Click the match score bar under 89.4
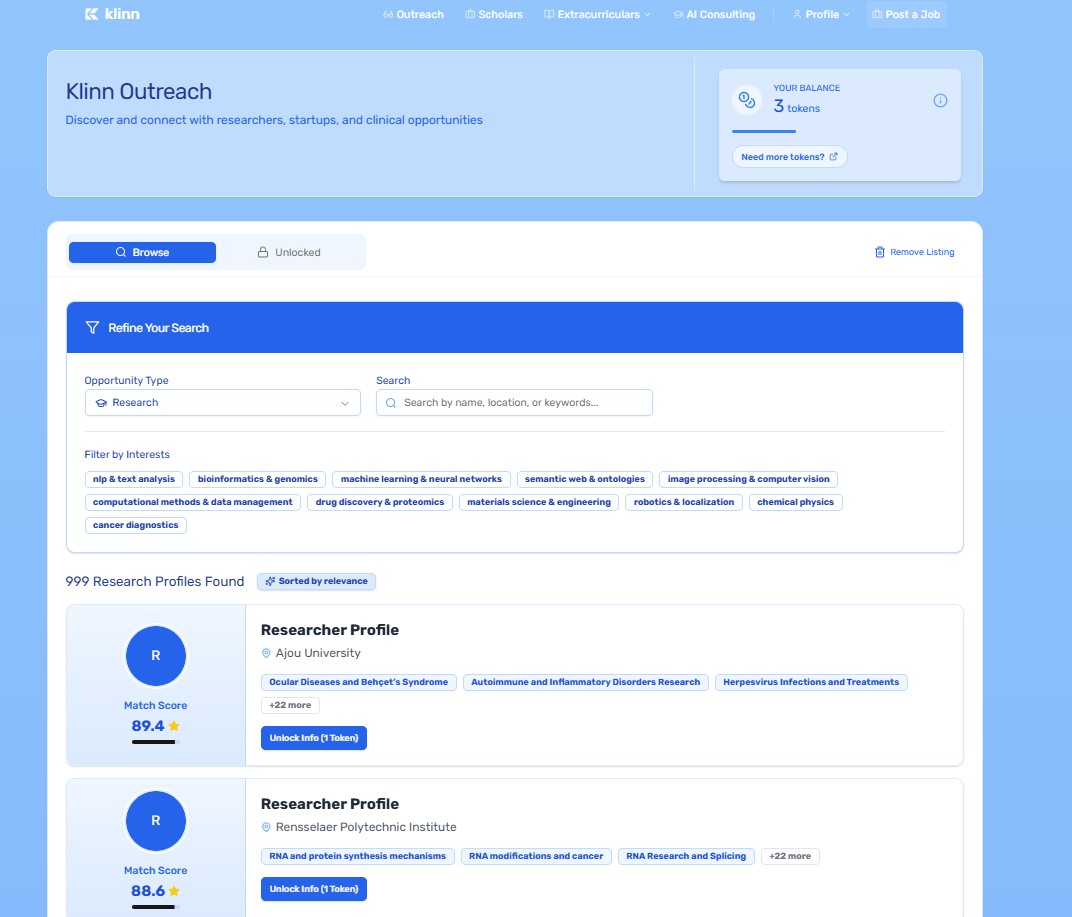The image size is (1072, 917). [x=155, y=742]
